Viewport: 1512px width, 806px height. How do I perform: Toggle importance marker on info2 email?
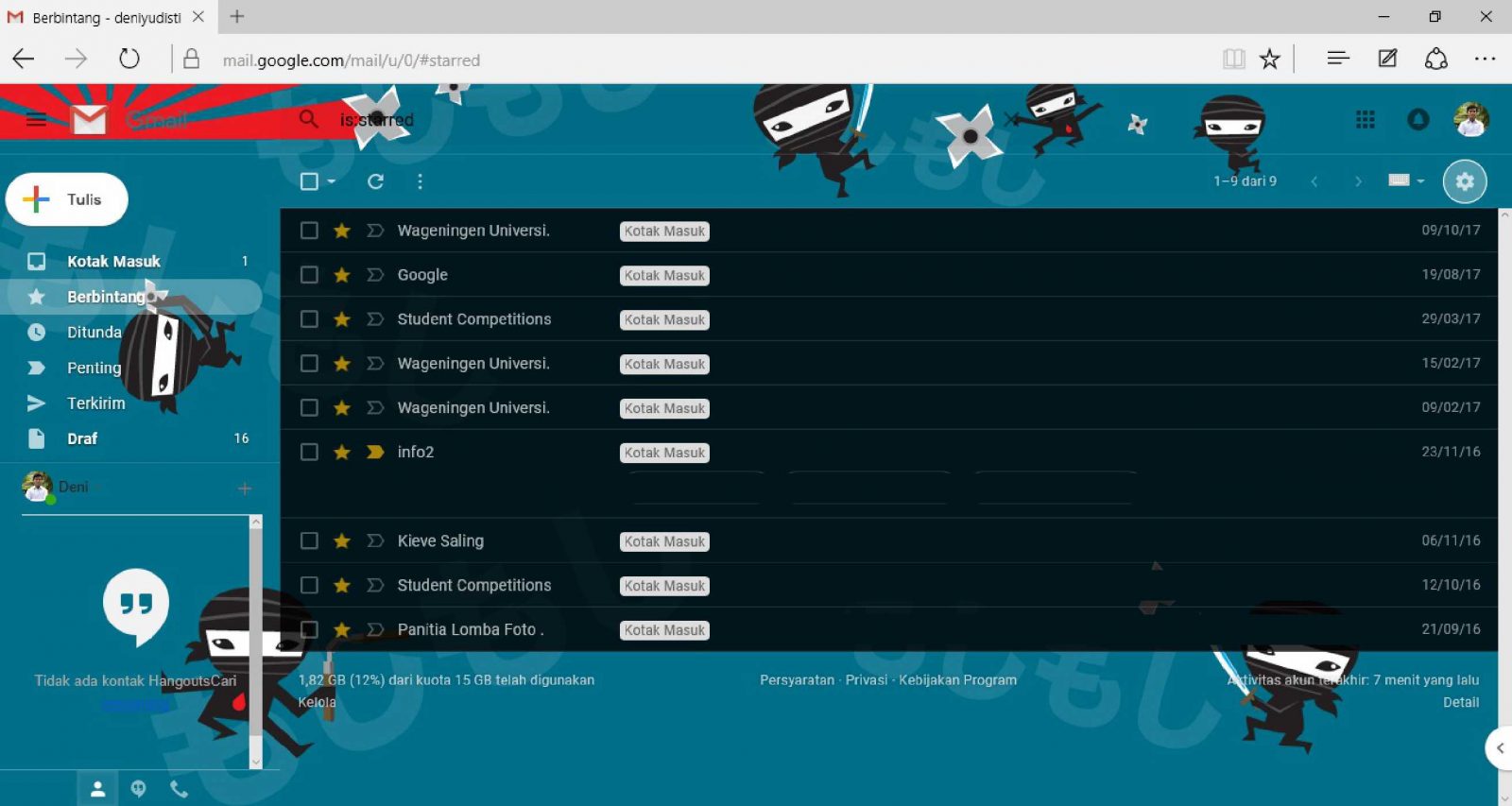coord(375,453)
